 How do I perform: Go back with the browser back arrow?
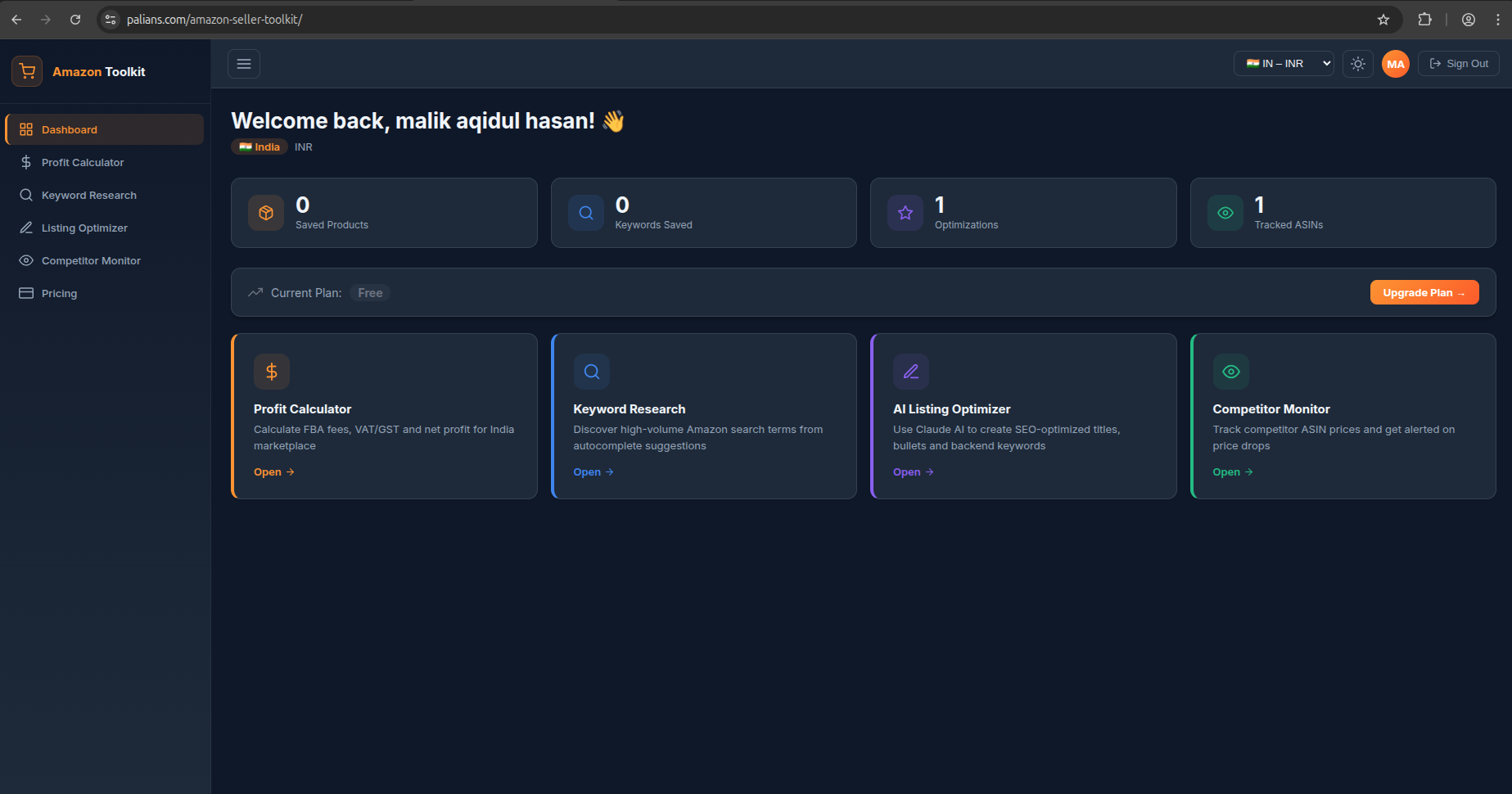[16, 20]
